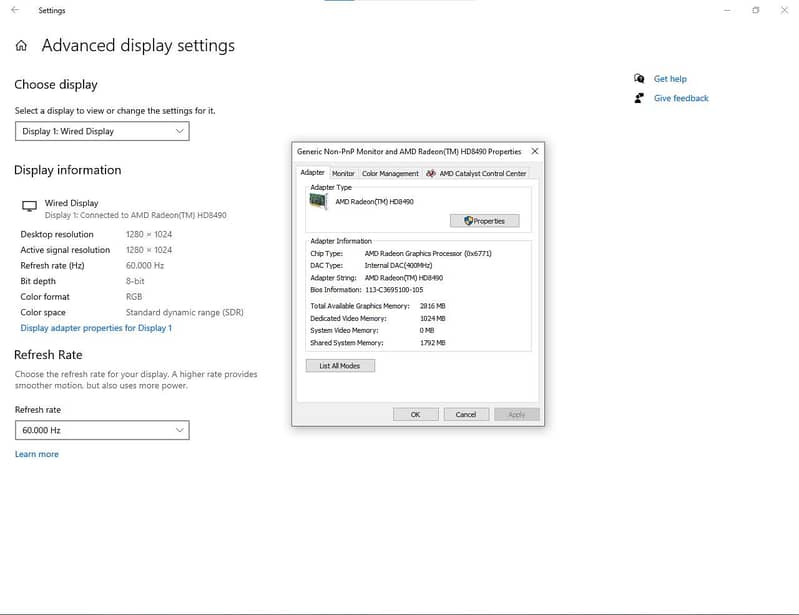Close the Settings window
This screenshot has width=799, height=615.
coord(784,10)
